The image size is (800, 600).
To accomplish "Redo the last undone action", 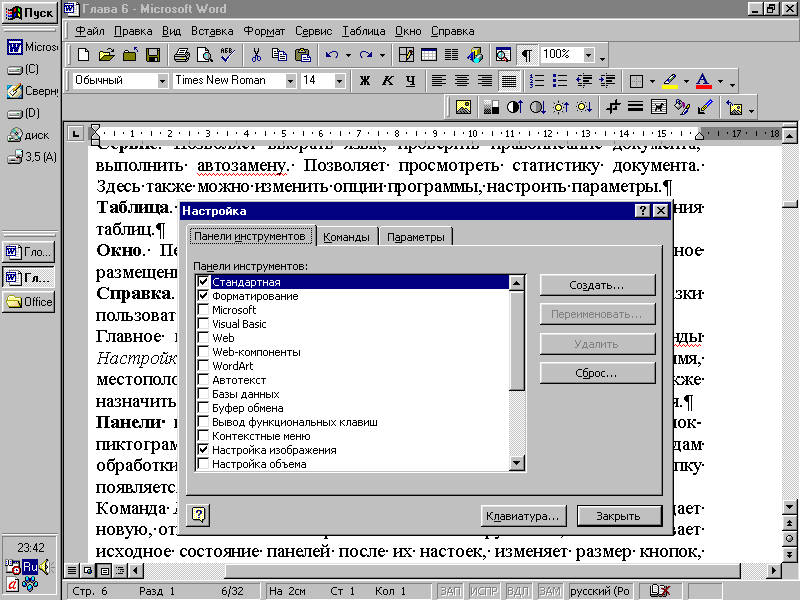I will 365,55.
